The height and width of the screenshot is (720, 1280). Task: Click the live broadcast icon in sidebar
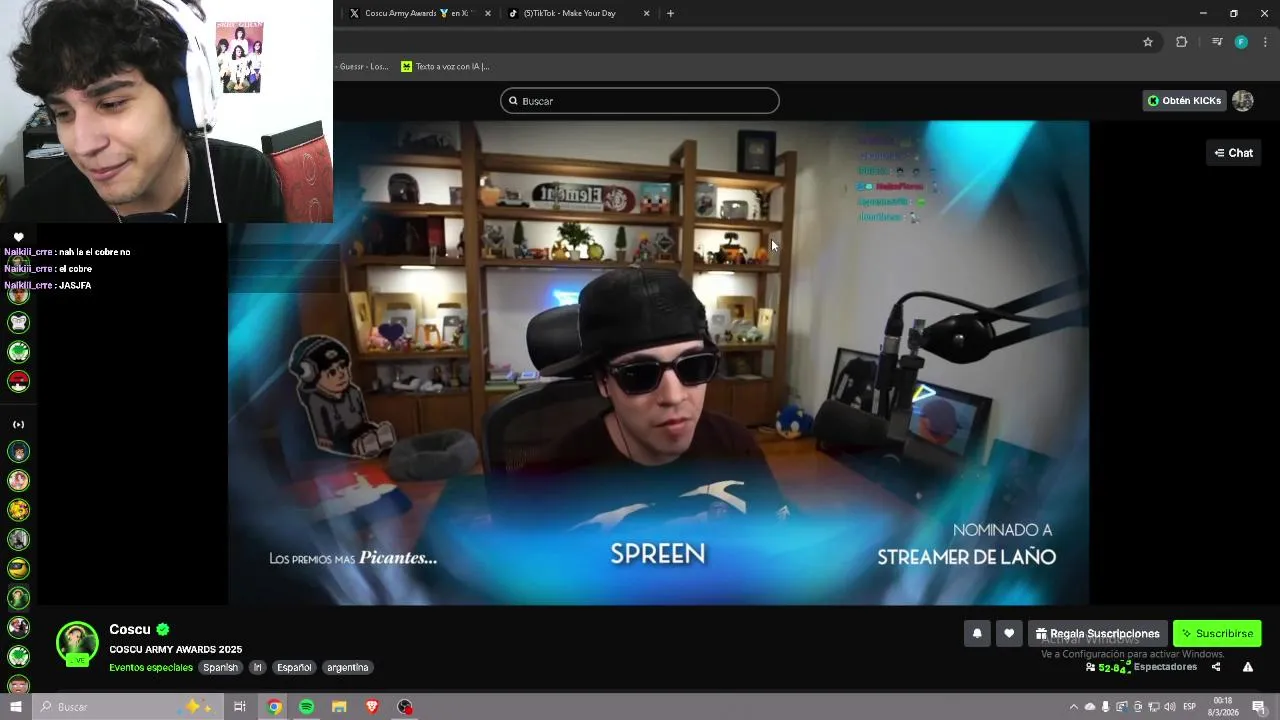[x=18, y=424]
